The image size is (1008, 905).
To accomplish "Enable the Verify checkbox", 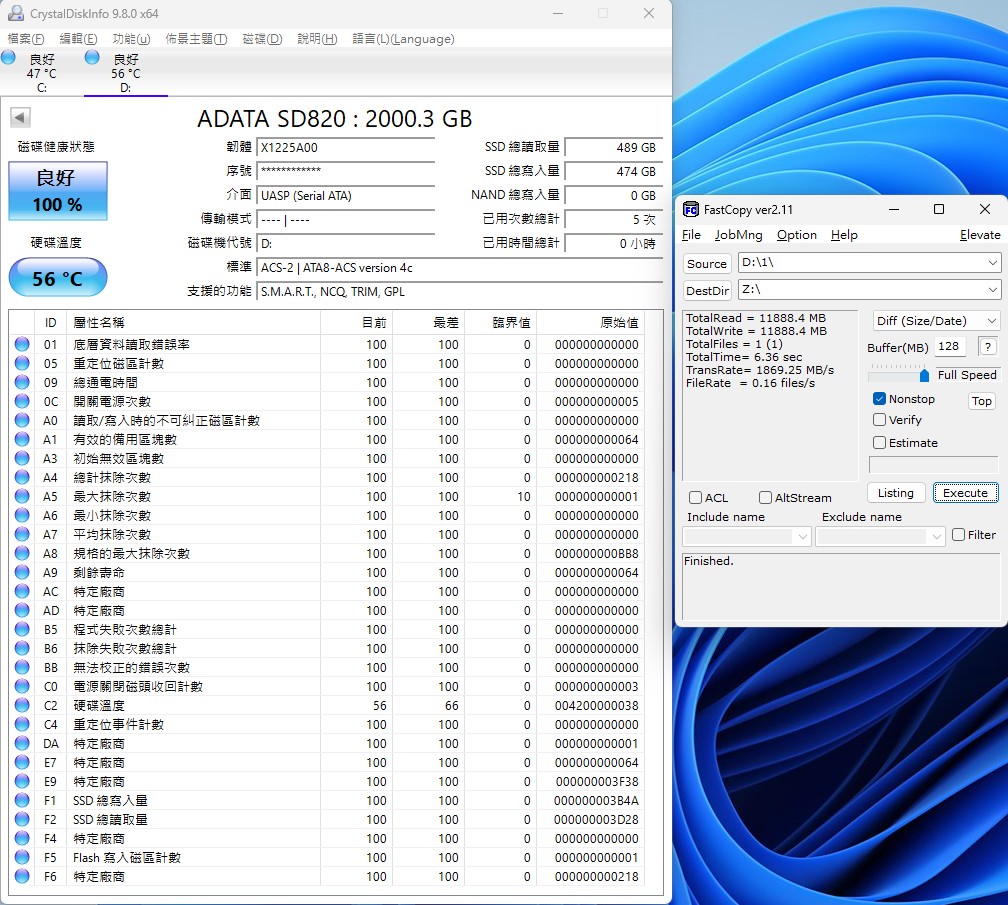I will coord(879,420).
